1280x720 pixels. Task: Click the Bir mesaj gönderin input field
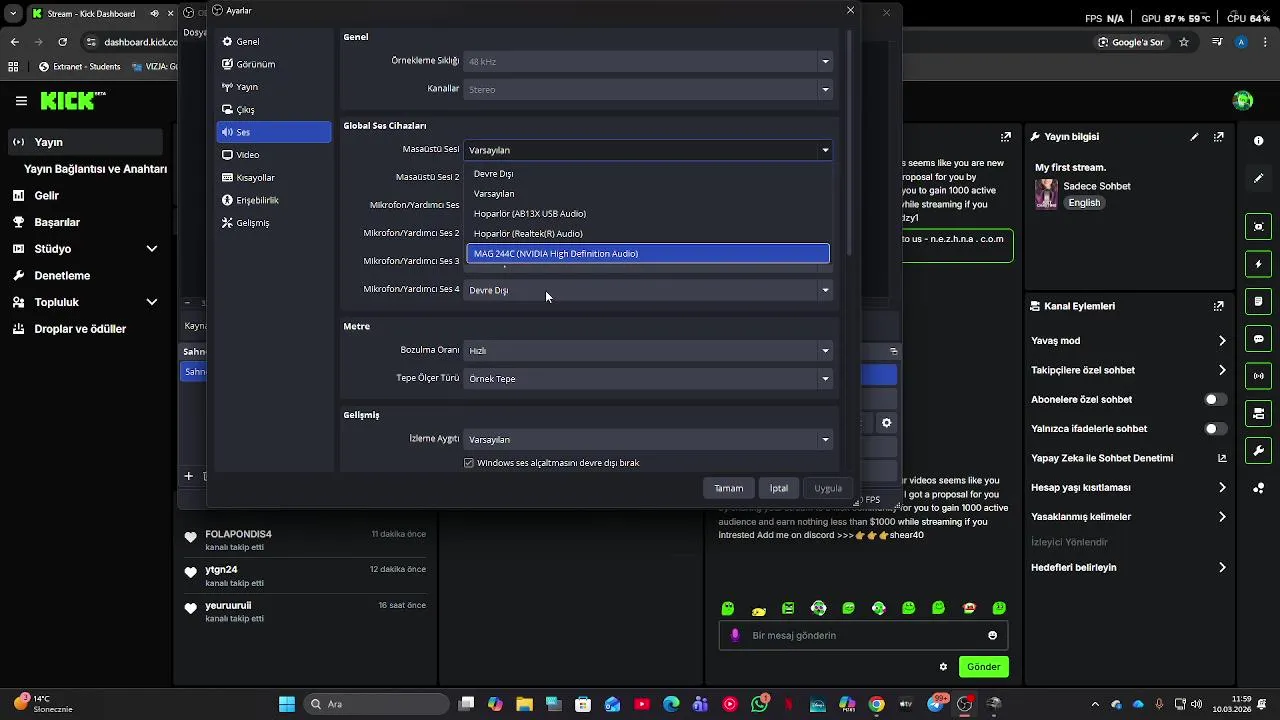pyautogui.click(x=865, y=635)
